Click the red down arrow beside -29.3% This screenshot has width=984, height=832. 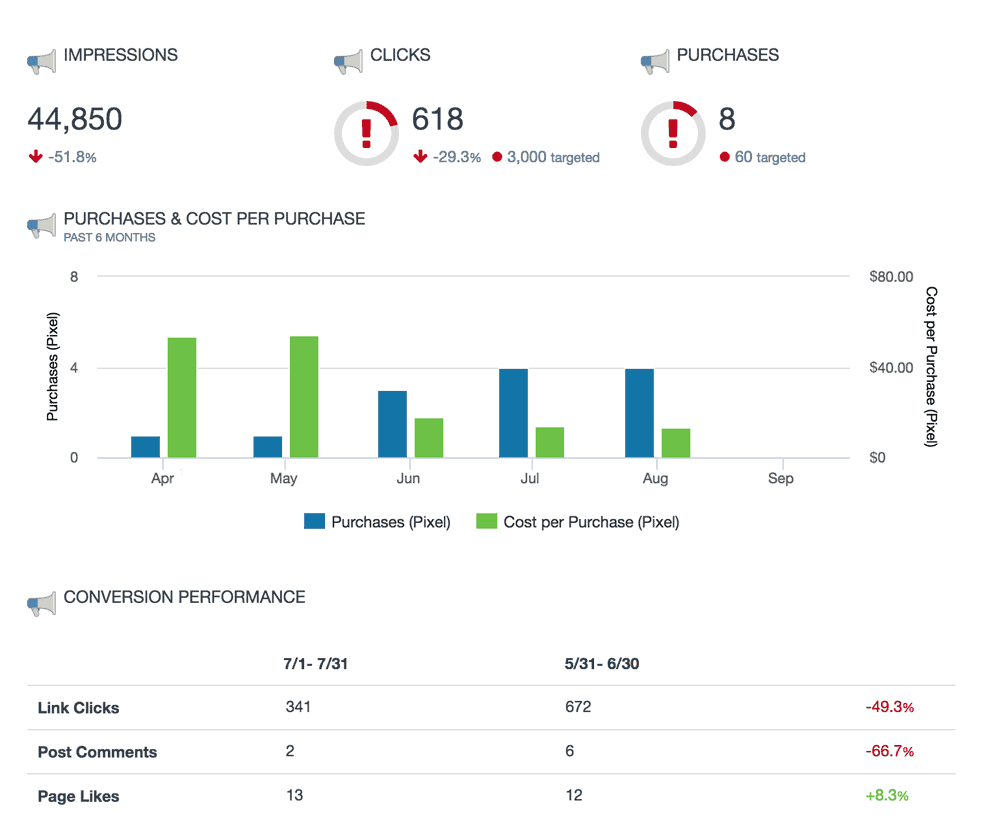pyautogui.click(x=420, y=156)
